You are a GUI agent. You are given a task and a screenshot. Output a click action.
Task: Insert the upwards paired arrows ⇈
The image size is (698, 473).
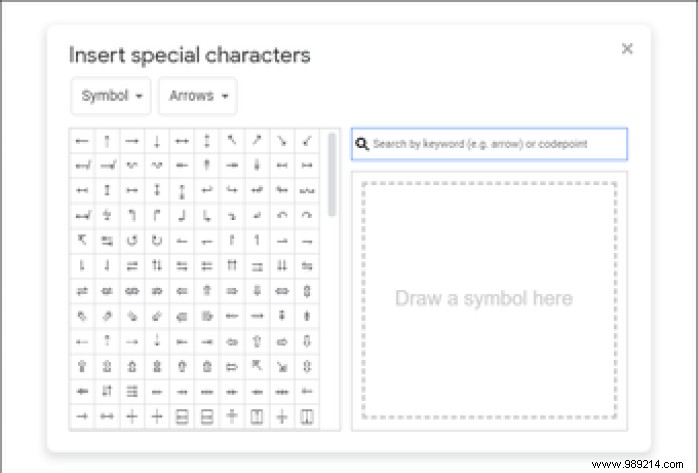coord(231,266)
